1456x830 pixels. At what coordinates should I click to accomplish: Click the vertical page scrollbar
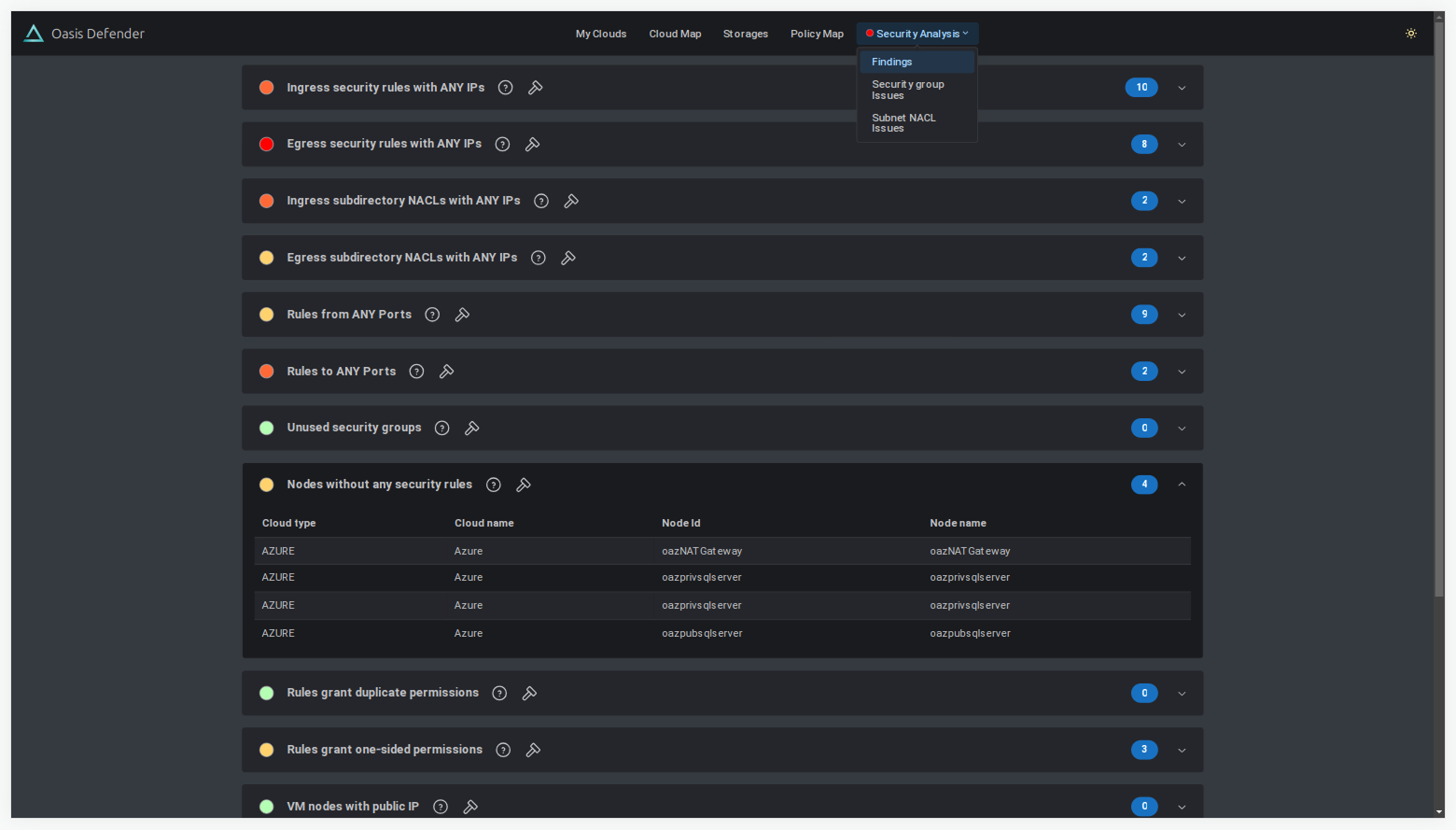(x=1438, y=308)
